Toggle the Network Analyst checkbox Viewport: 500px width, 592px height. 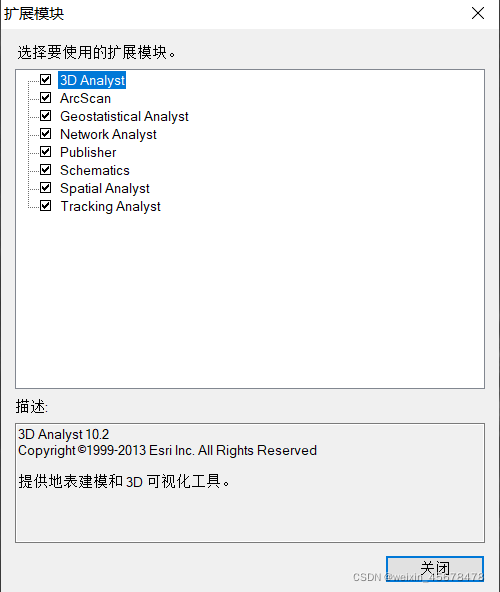[45, 134]
